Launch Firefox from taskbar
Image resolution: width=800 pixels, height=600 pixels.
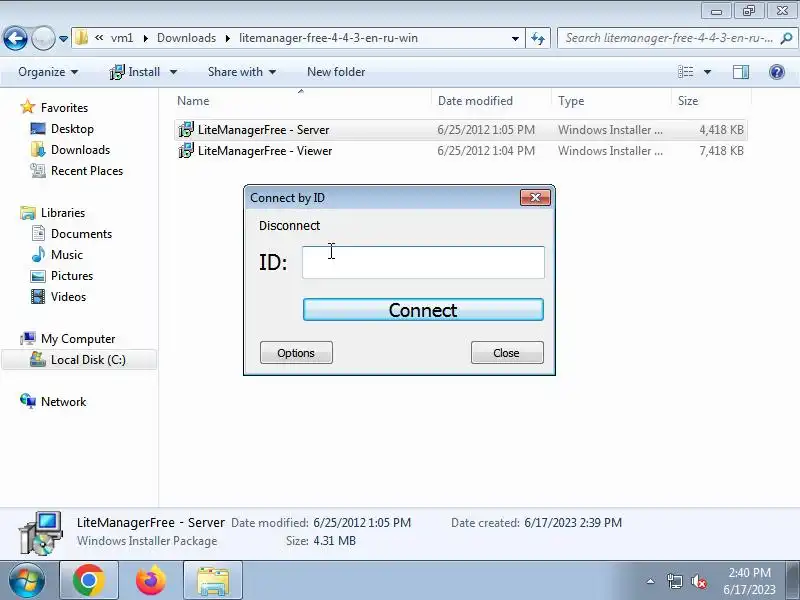pyautogui.click(x=151, y=581)
